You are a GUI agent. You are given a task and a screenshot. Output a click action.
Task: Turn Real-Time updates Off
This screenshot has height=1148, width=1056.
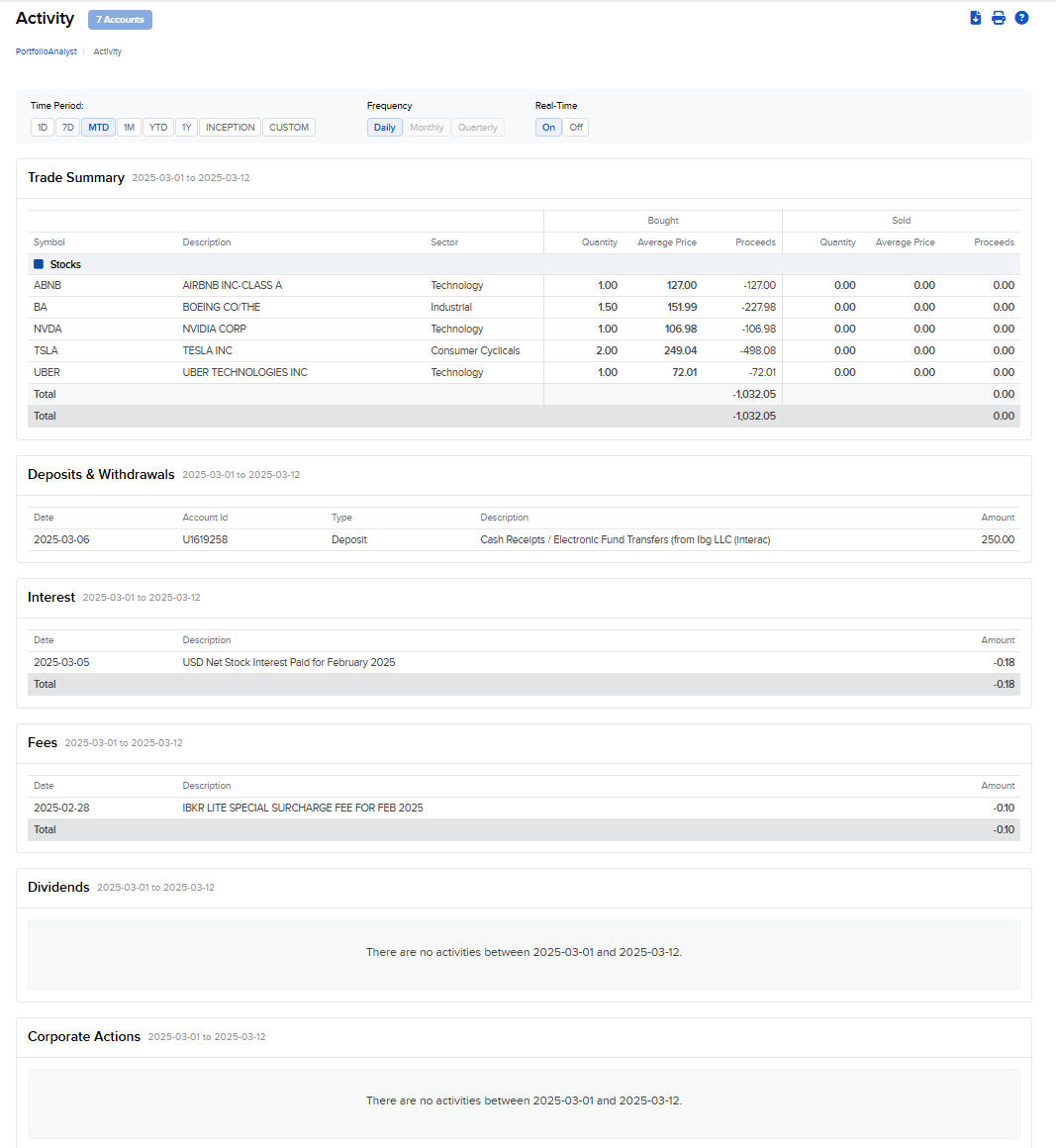pos(576,127)
